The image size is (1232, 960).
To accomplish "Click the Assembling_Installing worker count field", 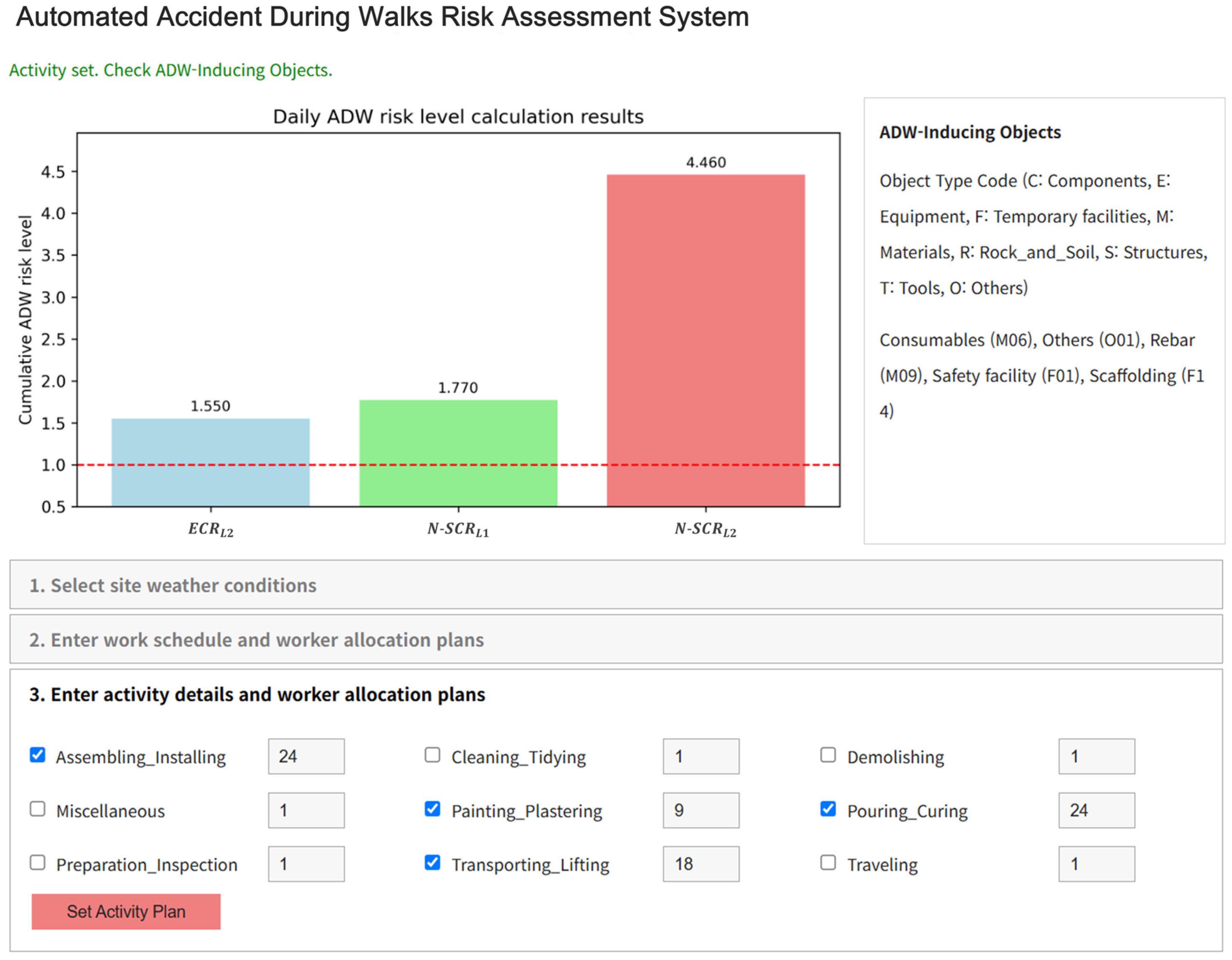I will tap(306, 756).
